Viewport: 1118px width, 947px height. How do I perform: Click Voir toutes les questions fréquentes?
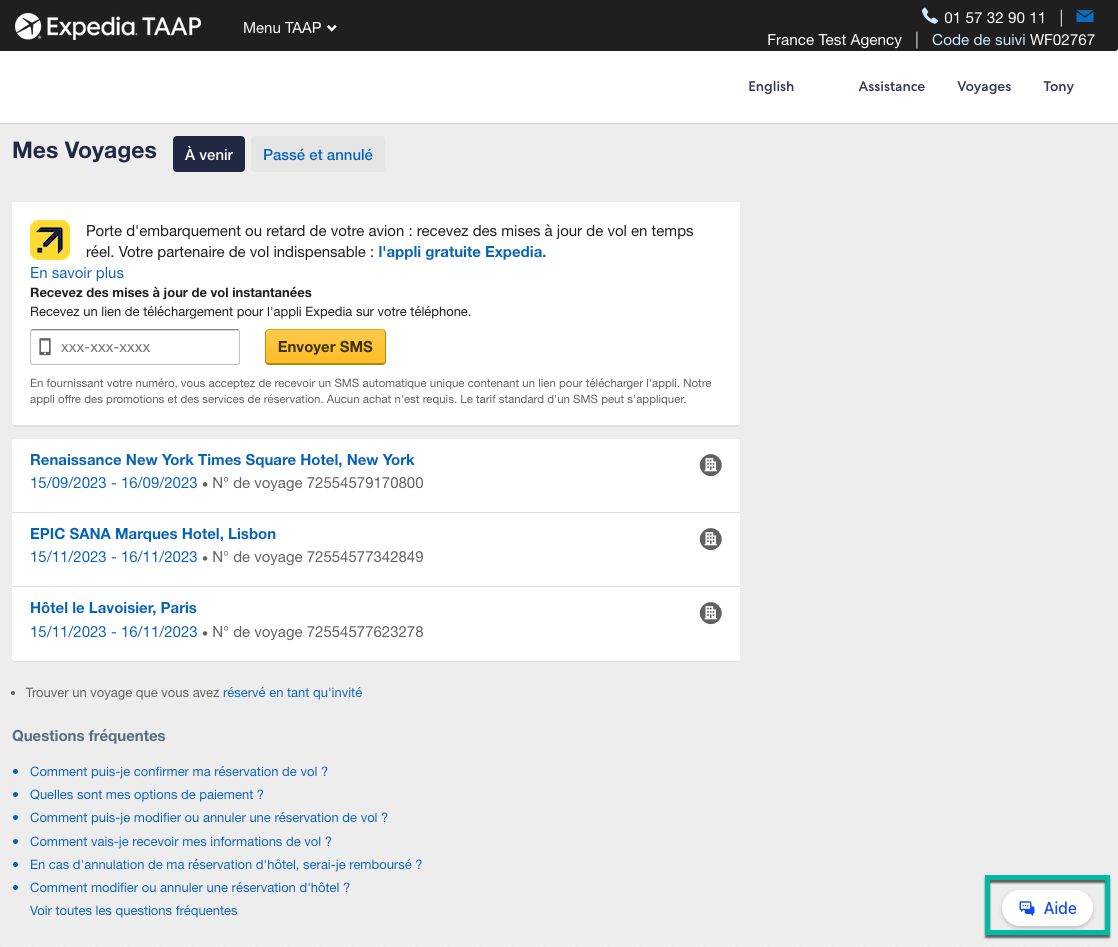pos(133,911)
